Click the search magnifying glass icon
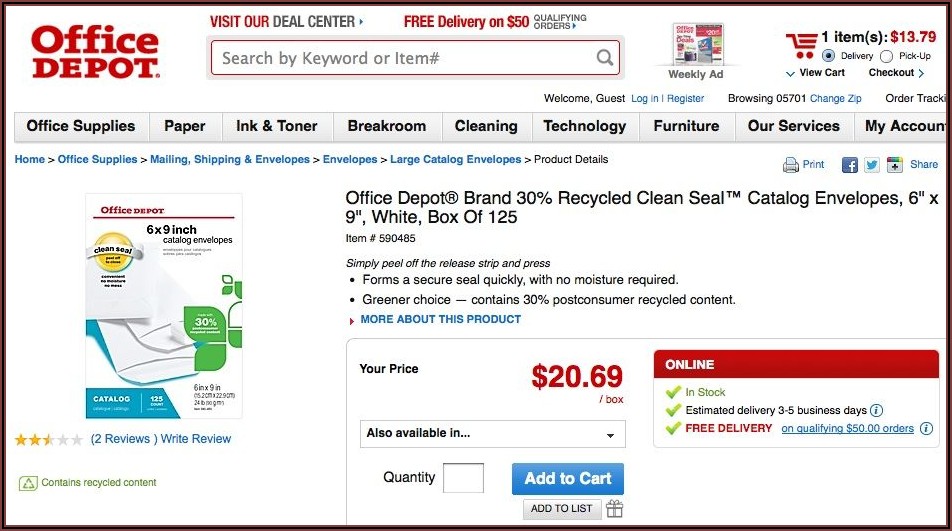Image resolution: width=952 pixels, height=531 pixels. coord(605,58)
